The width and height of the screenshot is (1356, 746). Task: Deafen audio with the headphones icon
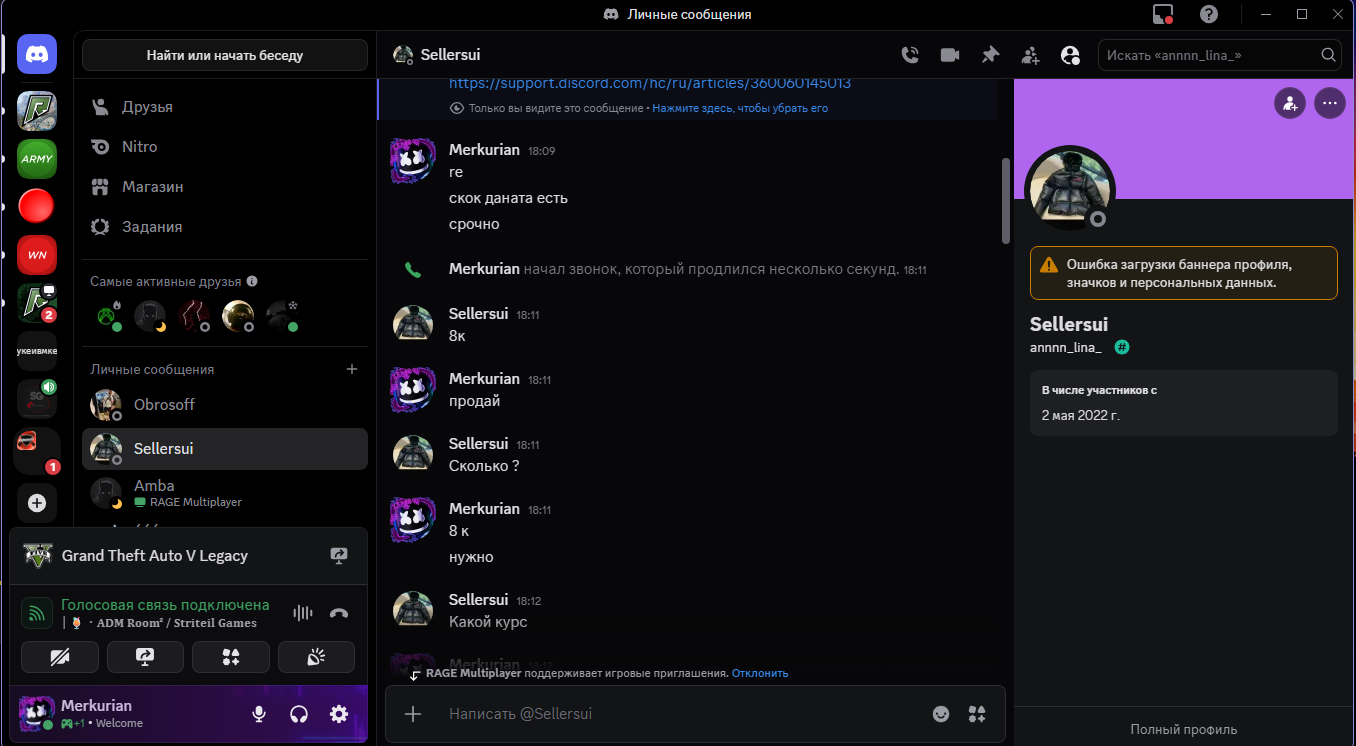pos(298,714)
